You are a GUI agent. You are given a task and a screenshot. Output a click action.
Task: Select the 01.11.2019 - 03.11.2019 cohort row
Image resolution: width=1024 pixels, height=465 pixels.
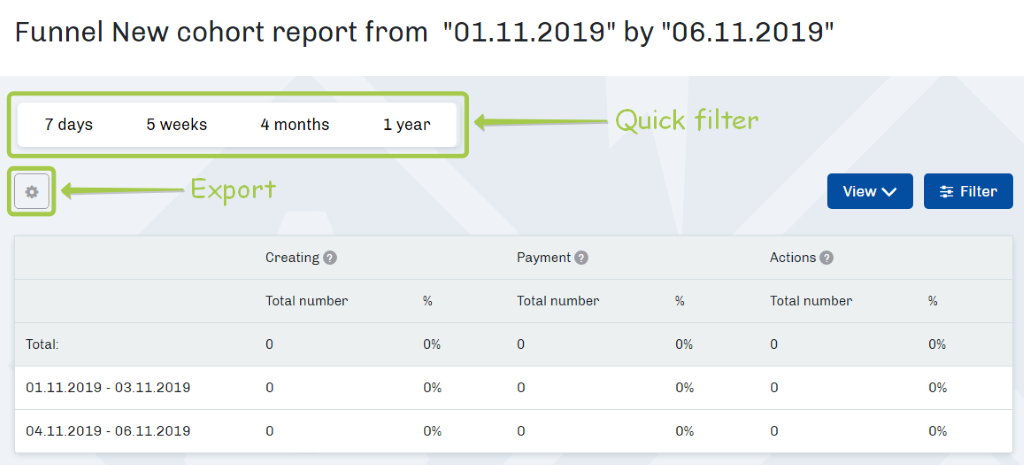point(513,387)
